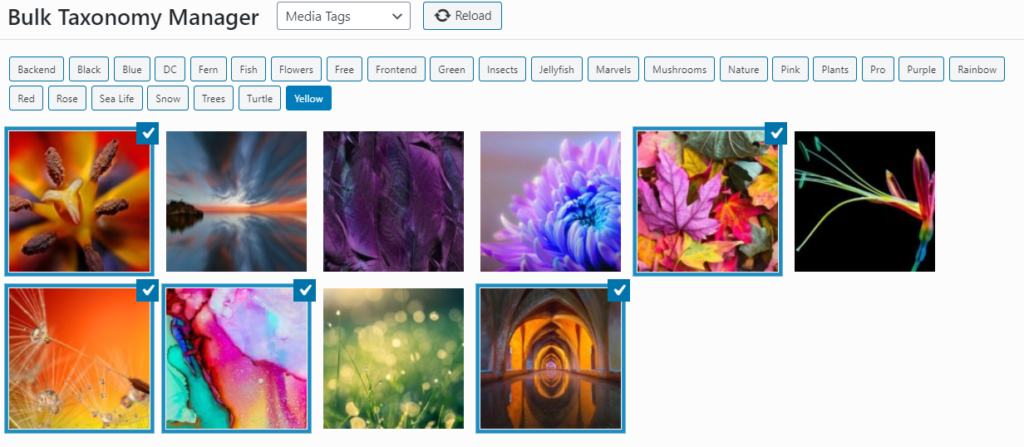Viewport: 1024px width, 447px height.
Task: Select the Red tag
Action: tap(26, 99)
